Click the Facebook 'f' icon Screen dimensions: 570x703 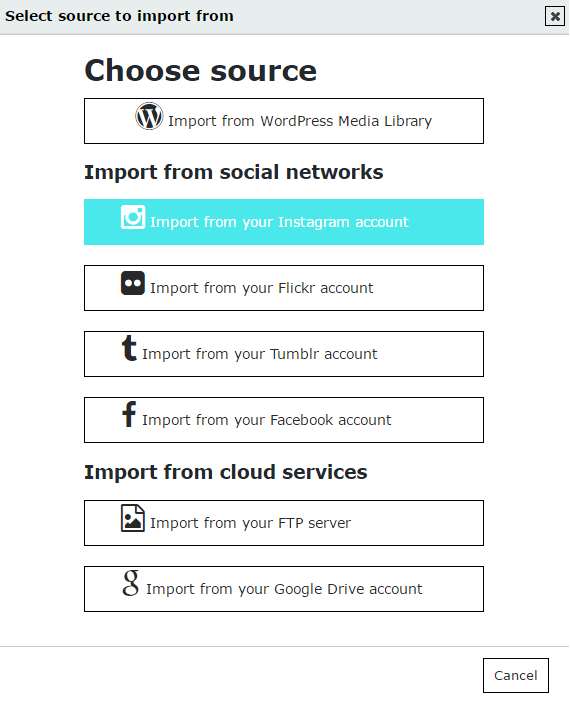129,414
